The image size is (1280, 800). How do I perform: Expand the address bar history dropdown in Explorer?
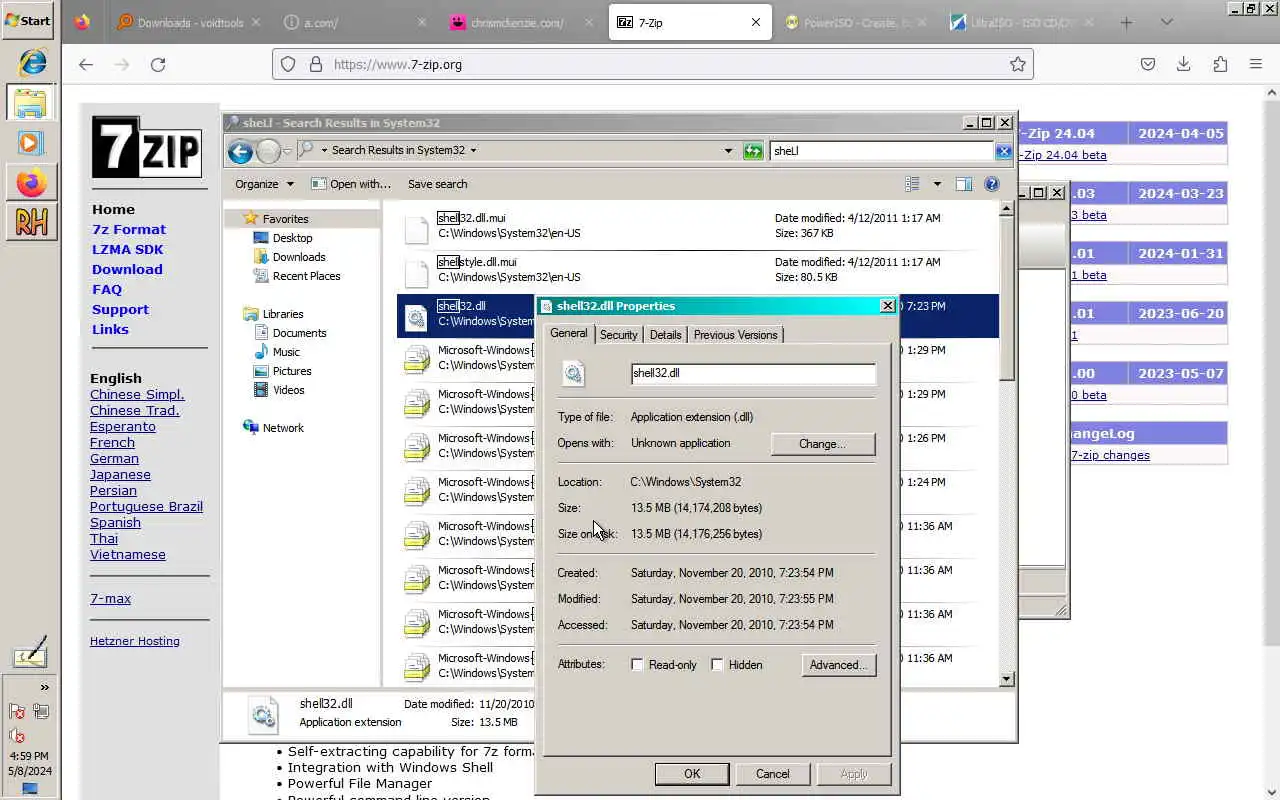728,151
